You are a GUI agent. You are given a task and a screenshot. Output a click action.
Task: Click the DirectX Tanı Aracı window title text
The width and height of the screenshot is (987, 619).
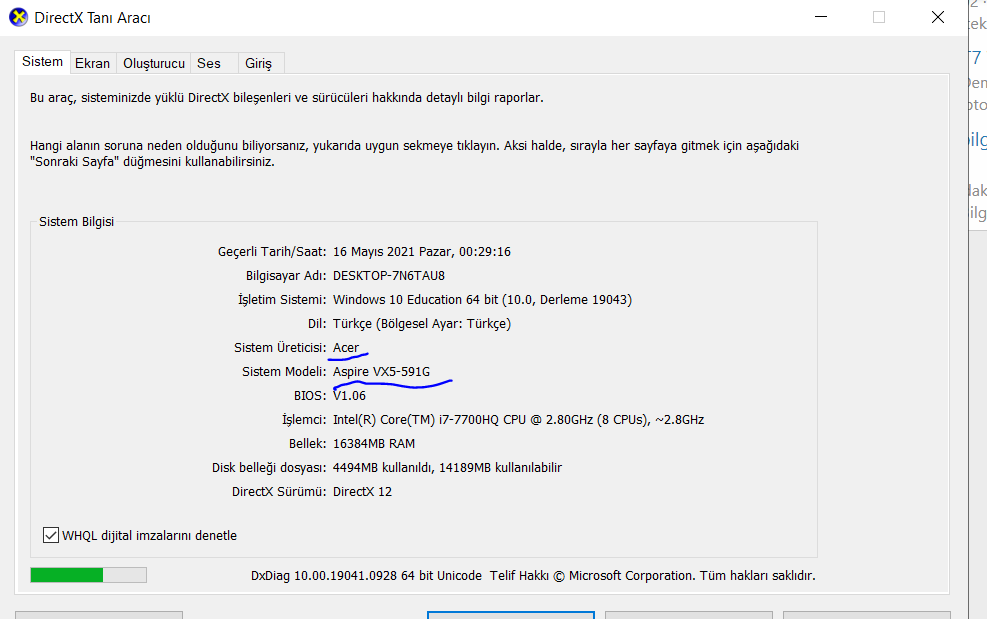click(x=93, y=18)
